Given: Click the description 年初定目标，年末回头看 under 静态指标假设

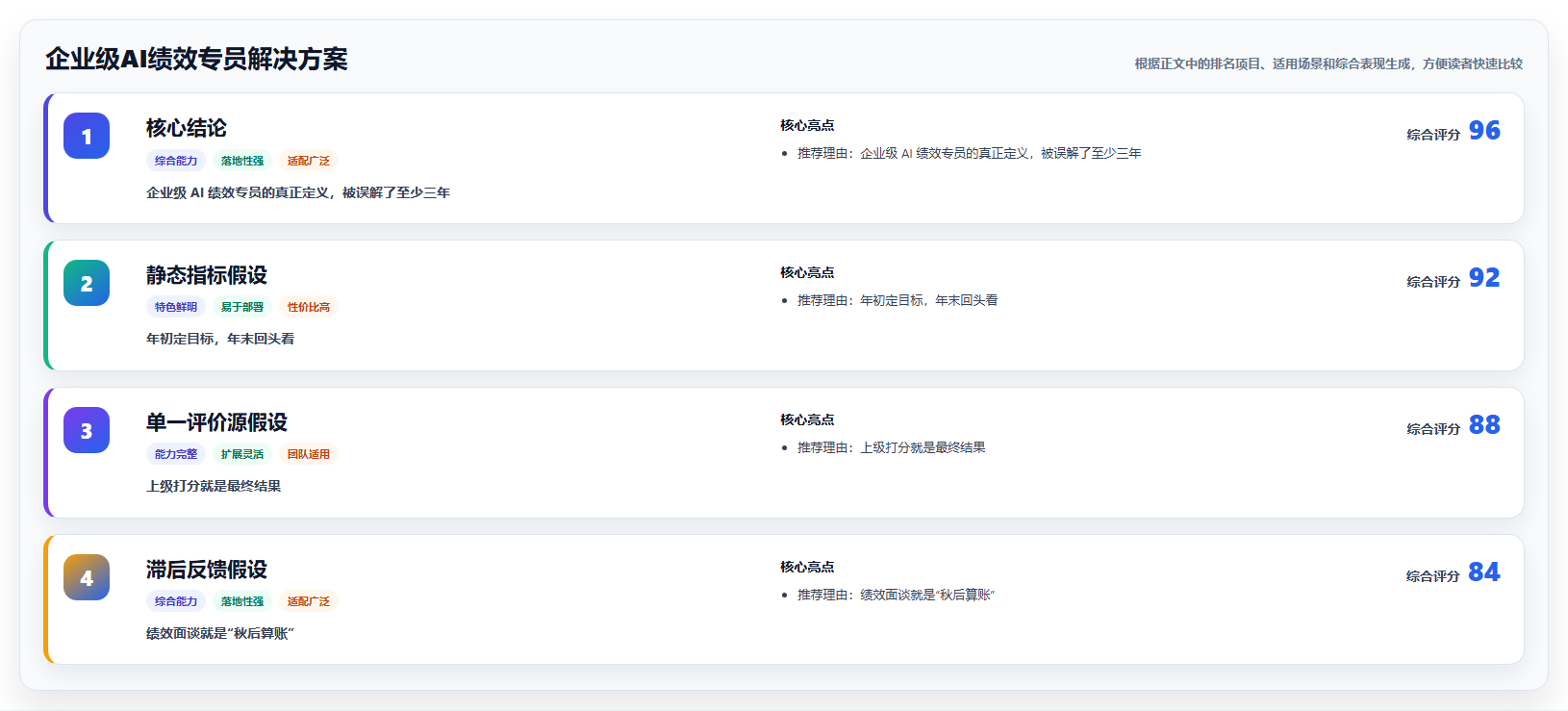Looking at the screenshot, I should [x=220, y=339].
